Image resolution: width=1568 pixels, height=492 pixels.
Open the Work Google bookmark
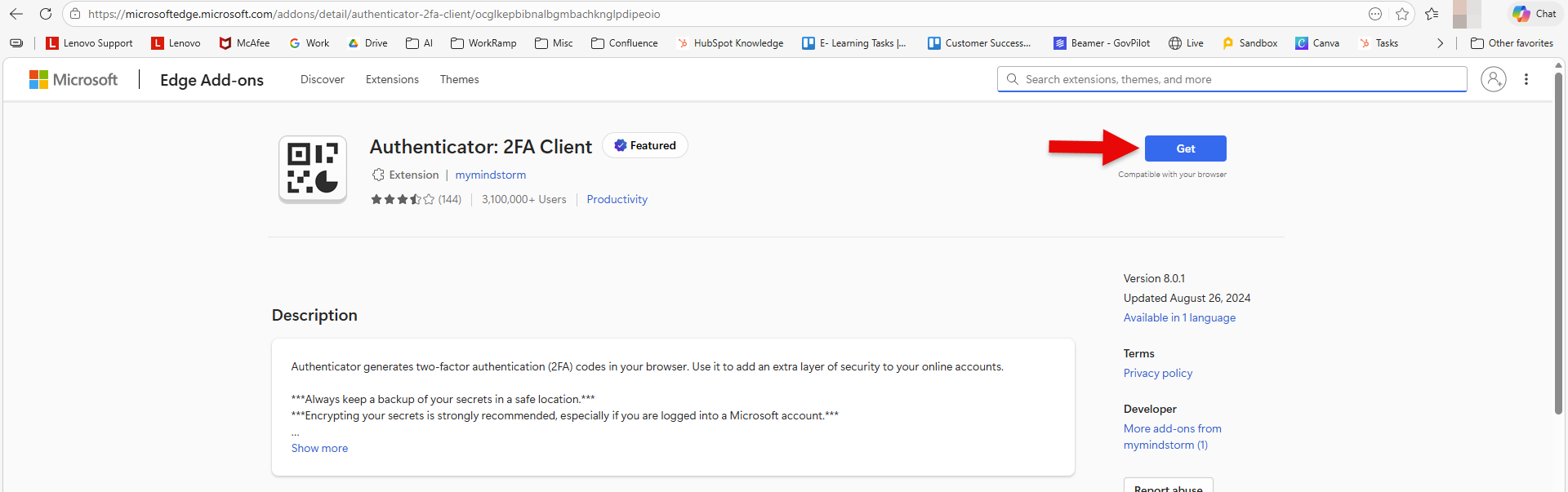pos(309,43)
